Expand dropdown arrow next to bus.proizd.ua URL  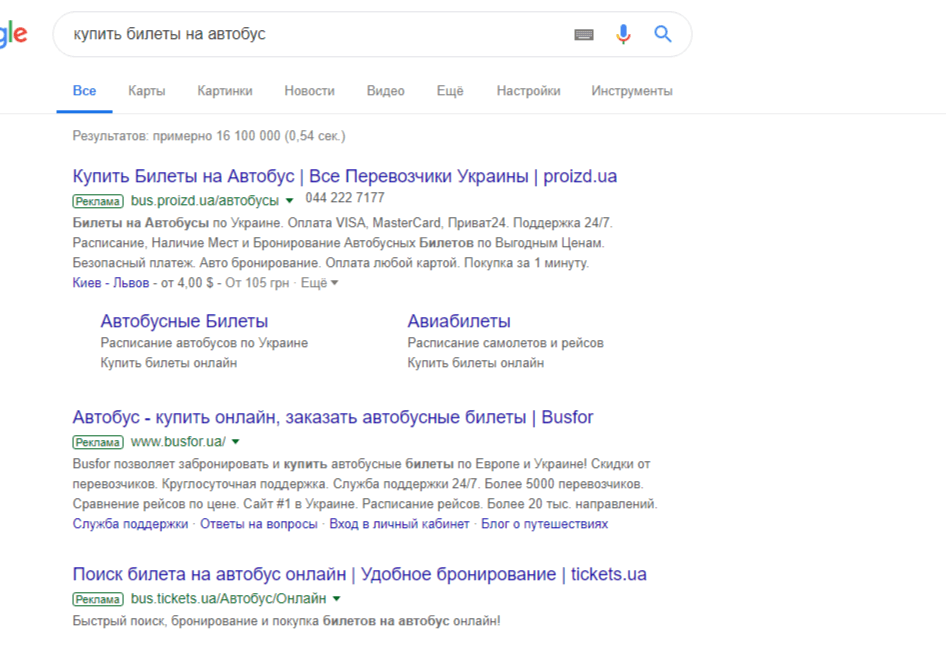[x=289, y=201]
